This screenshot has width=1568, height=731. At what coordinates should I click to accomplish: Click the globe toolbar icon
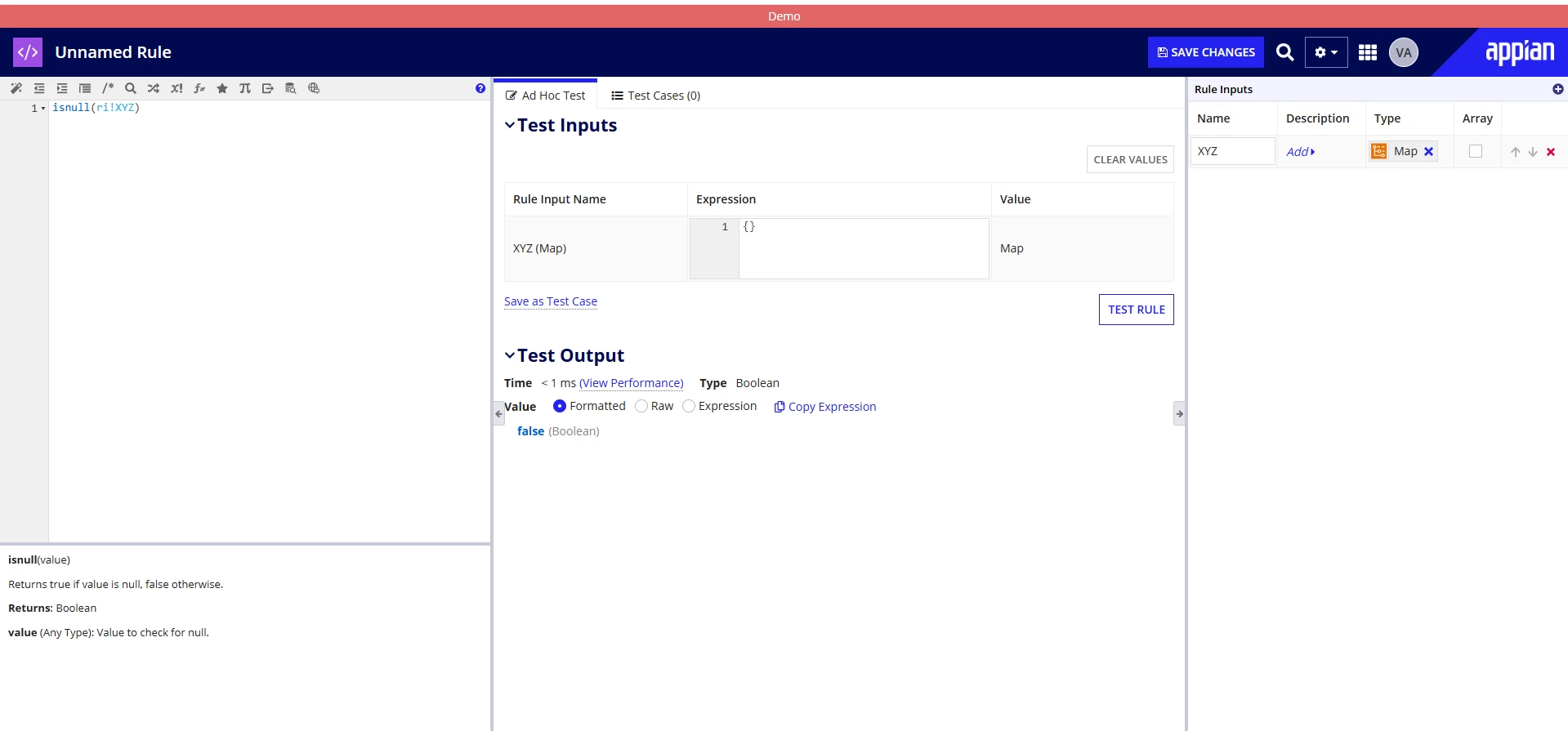pos(313,88)
